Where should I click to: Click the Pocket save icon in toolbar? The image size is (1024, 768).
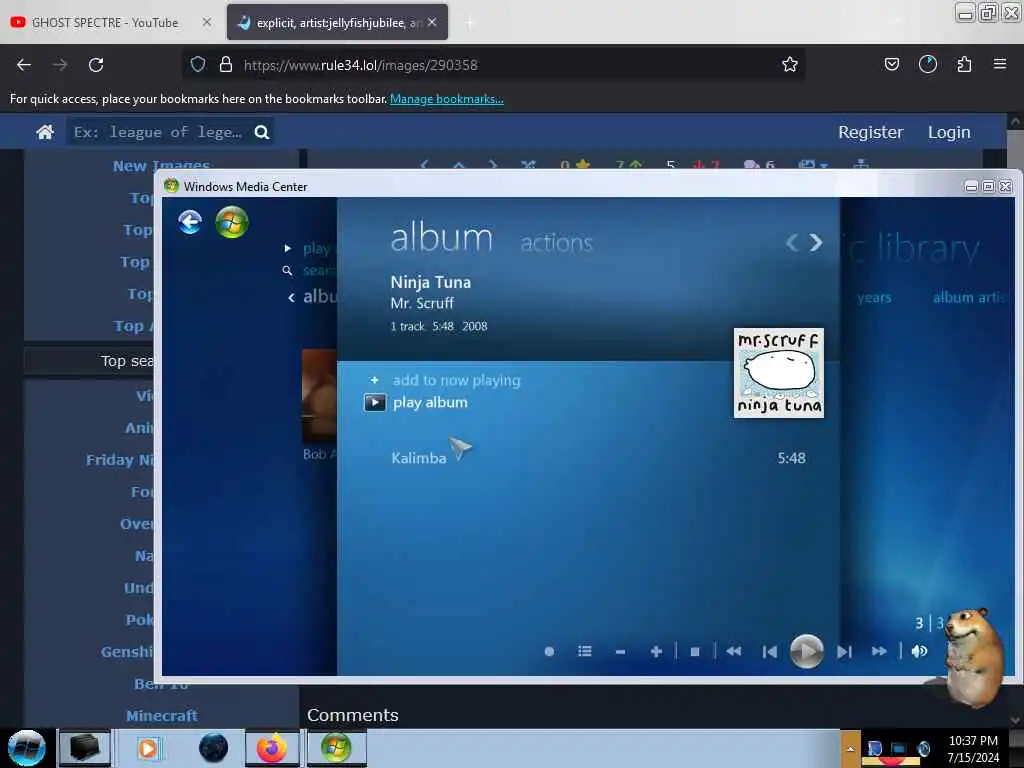click(891, 64)
